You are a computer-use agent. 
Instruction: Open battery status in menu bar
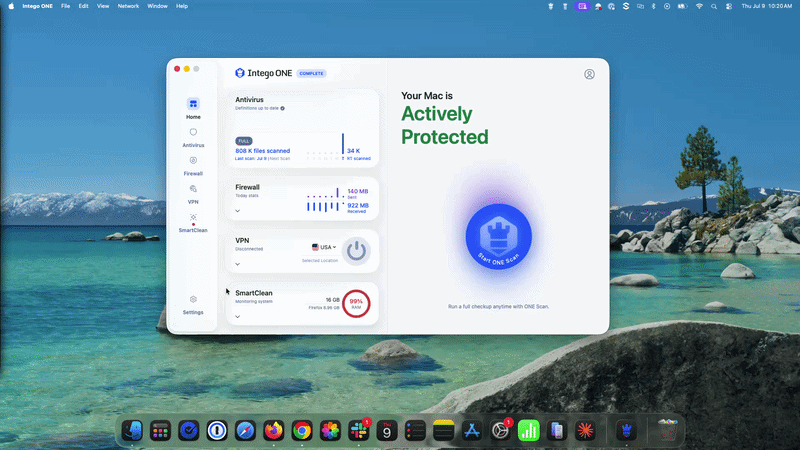682,6
